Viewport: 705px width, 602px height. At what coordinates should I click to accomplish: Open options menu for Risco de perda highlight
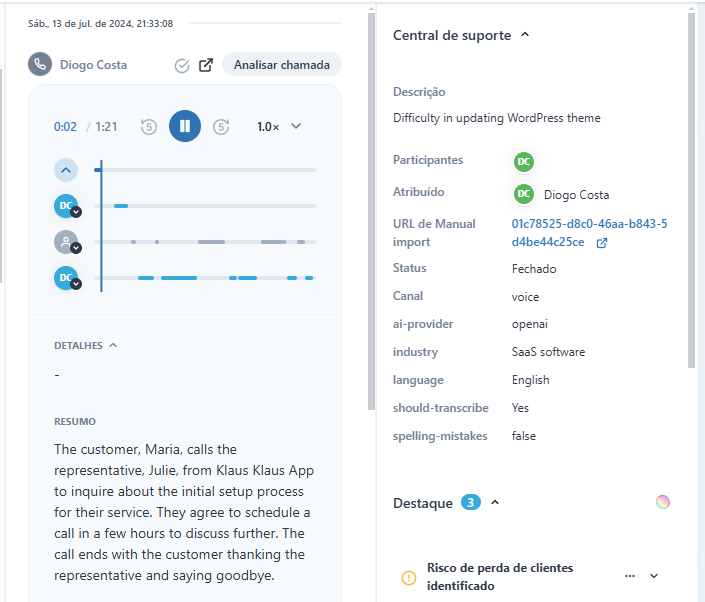(630, 576)
